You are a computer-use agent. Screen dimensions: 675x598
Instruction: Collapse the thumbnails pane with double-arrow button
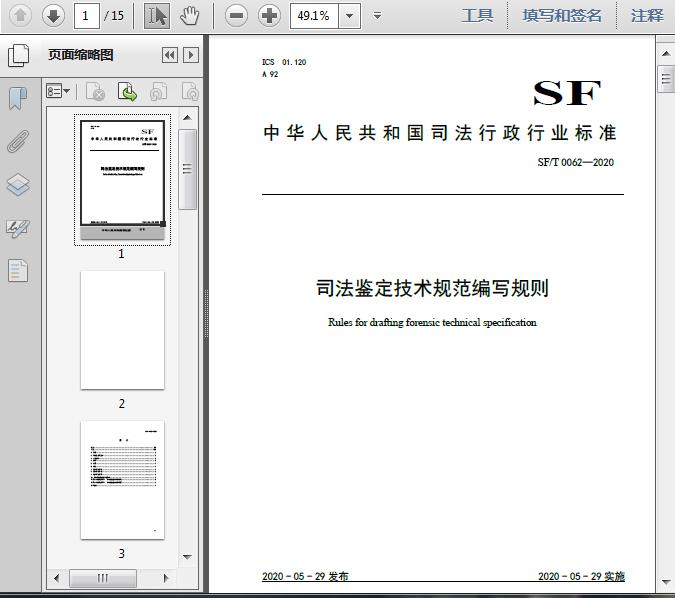click(169, 55)
